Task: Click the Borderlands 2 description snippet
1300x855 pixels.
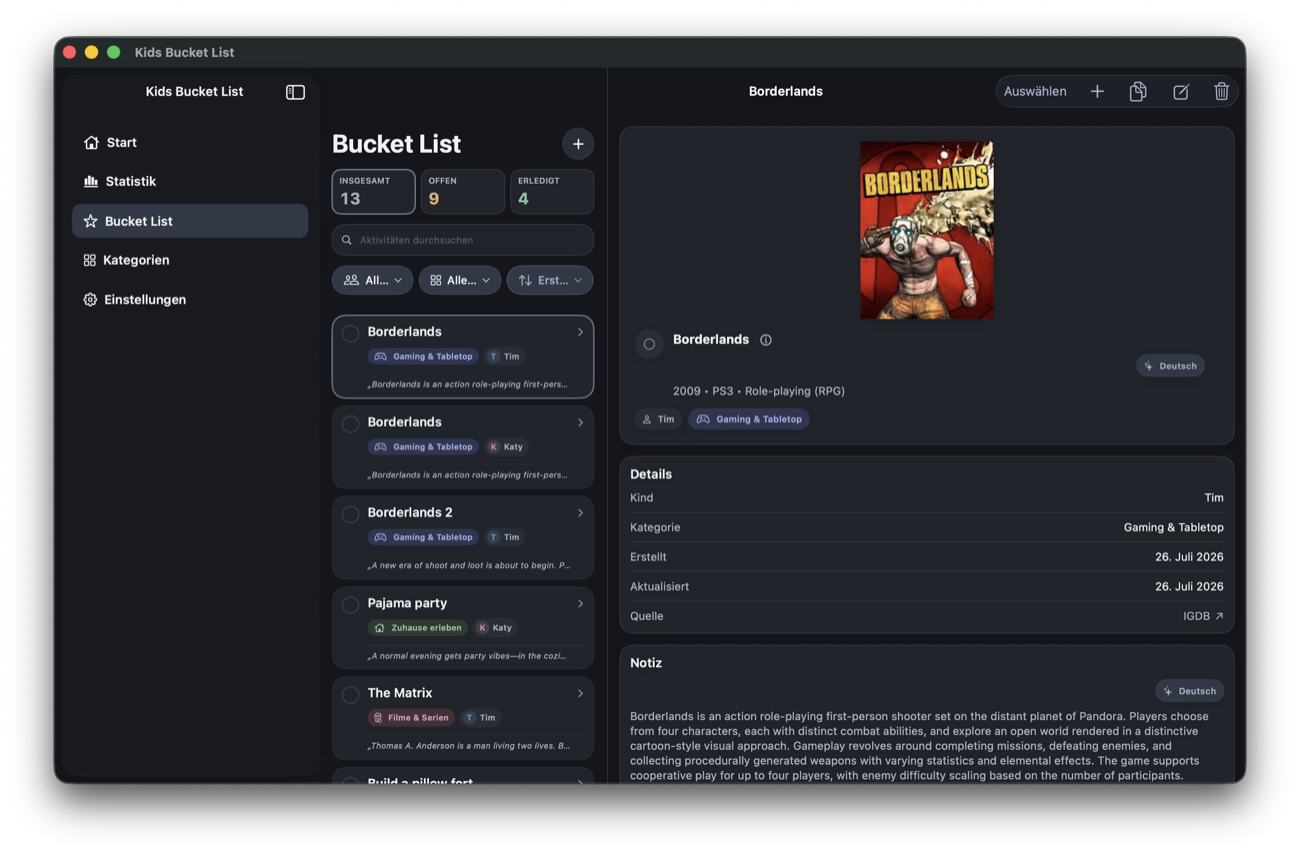Action: (469, 565)
